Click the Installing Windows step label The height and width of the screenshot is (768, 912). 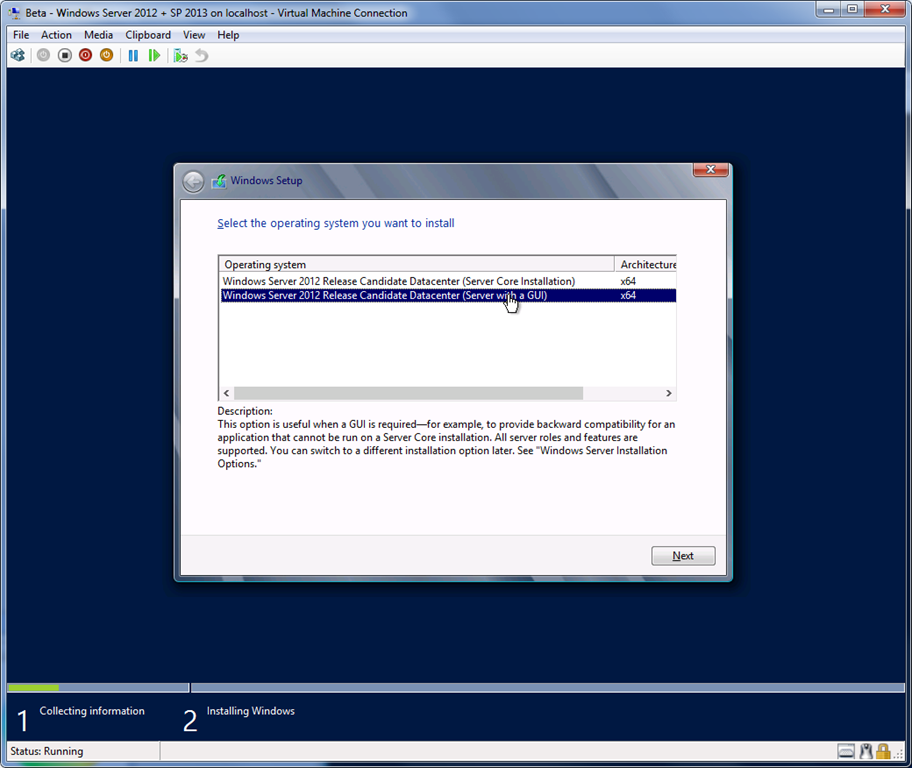tap(251, 711)
